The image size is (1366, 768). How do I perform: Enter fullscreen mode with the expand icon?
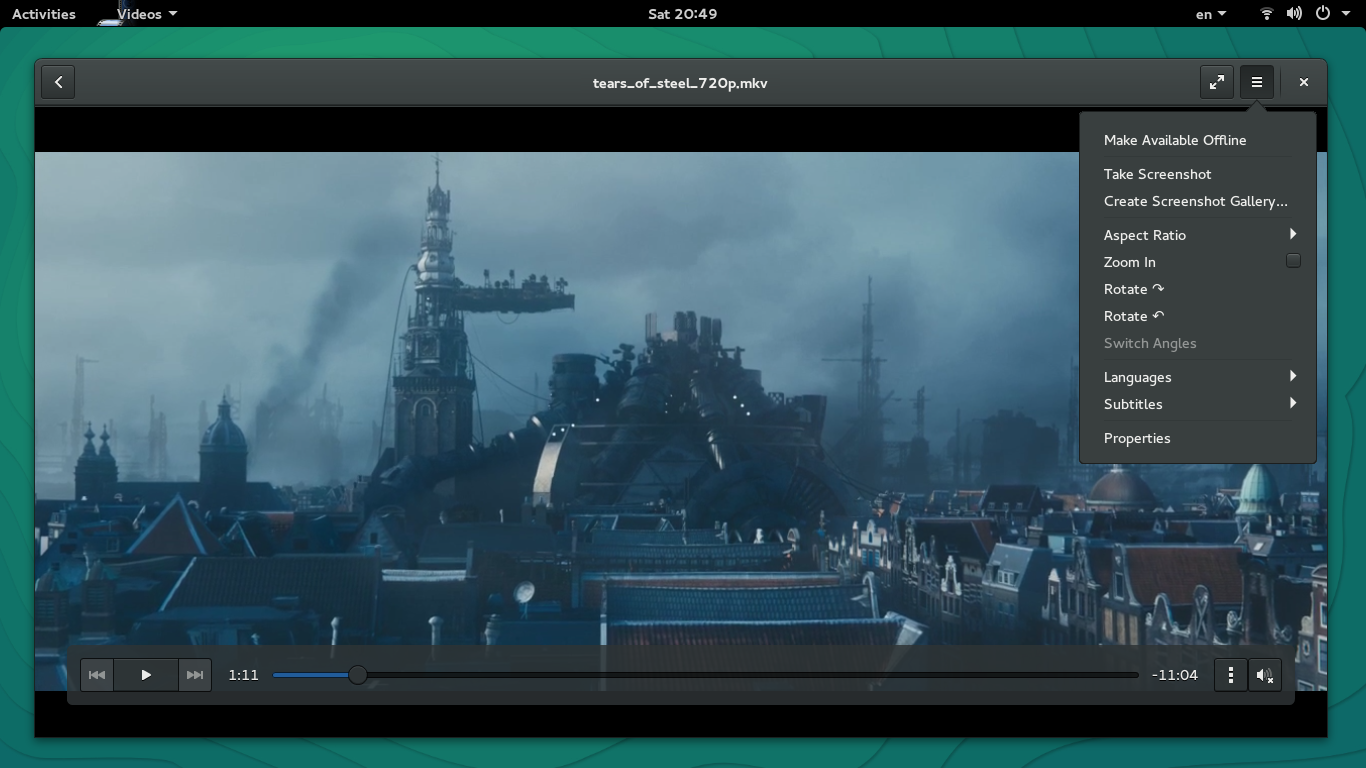click(x=1217, y=82)
